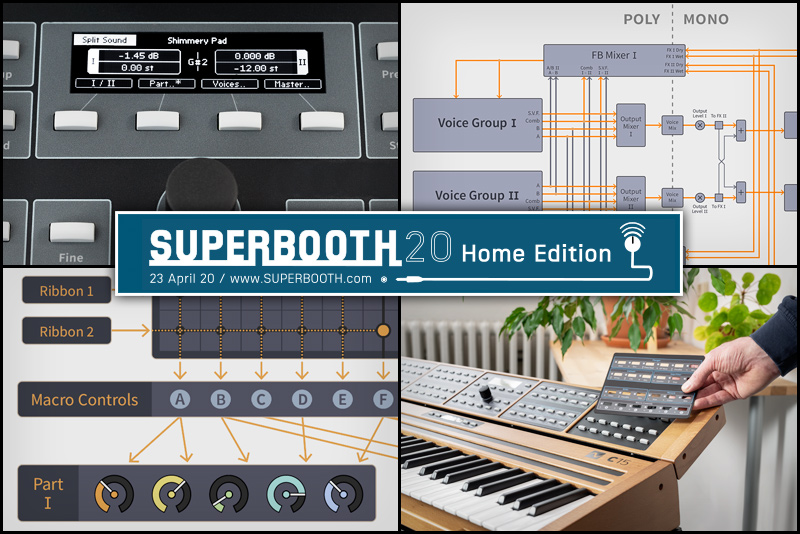Select Macro Control B
Viewport: 800px width, 534px height.
(x=220, y=399)
